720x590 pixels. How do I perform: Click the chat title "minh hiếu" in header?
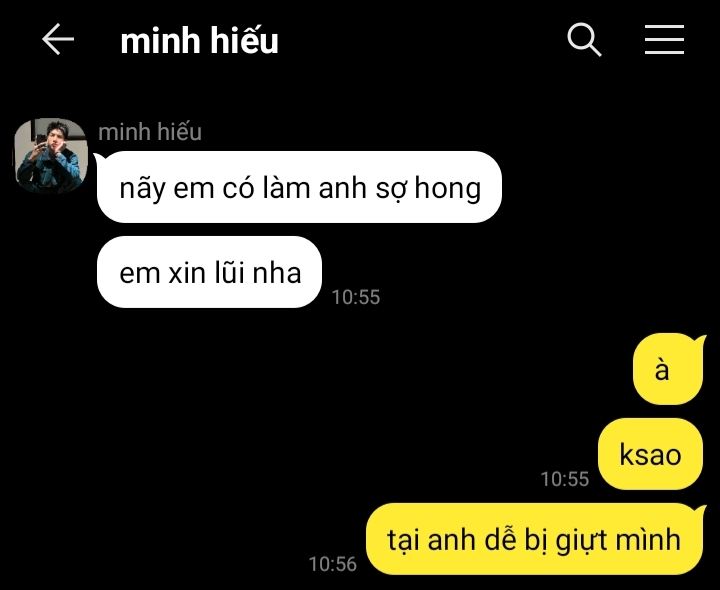pos(199,40)
